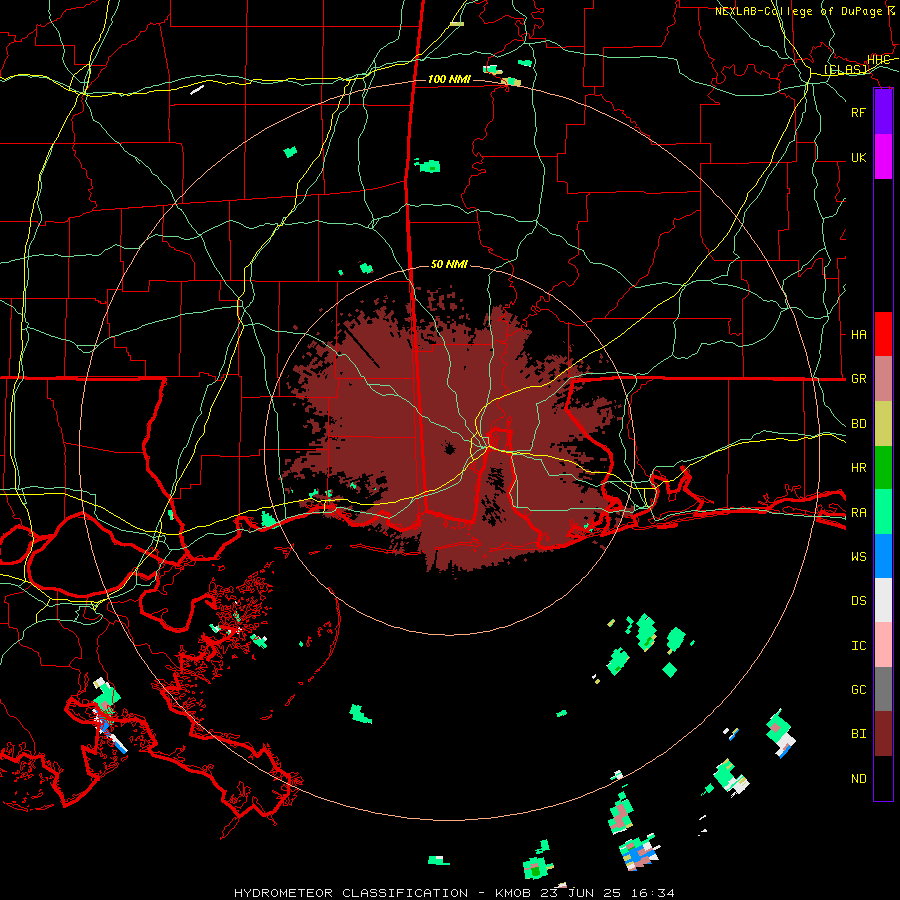Screen dimensions: 900x900
Task: Click the ND legend label
Action: (x=859, y=778)
